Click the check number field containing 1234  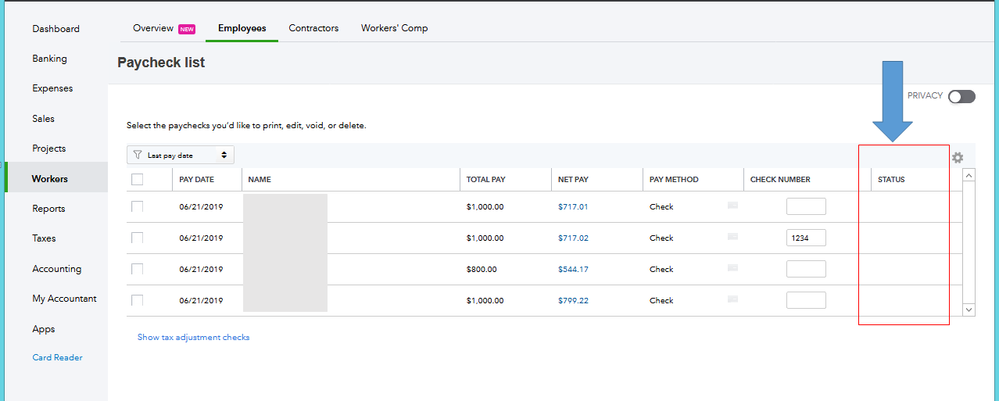tap(805, 238)
